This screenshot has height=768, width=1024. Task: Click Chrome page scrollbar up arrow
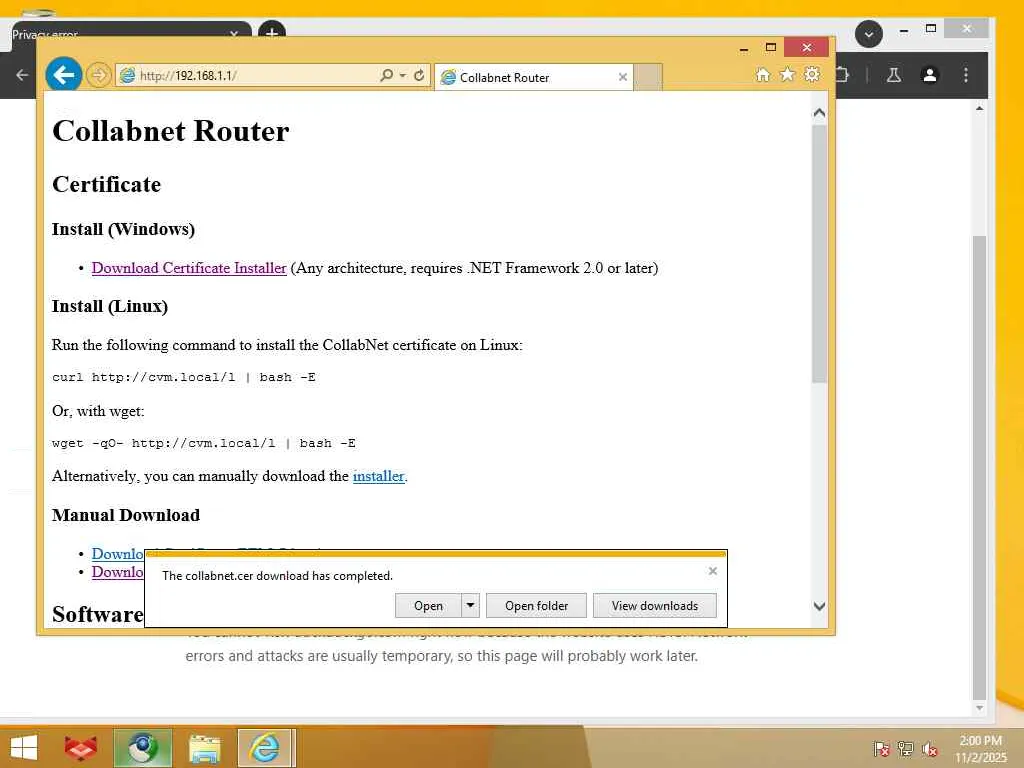coord(979,108)
